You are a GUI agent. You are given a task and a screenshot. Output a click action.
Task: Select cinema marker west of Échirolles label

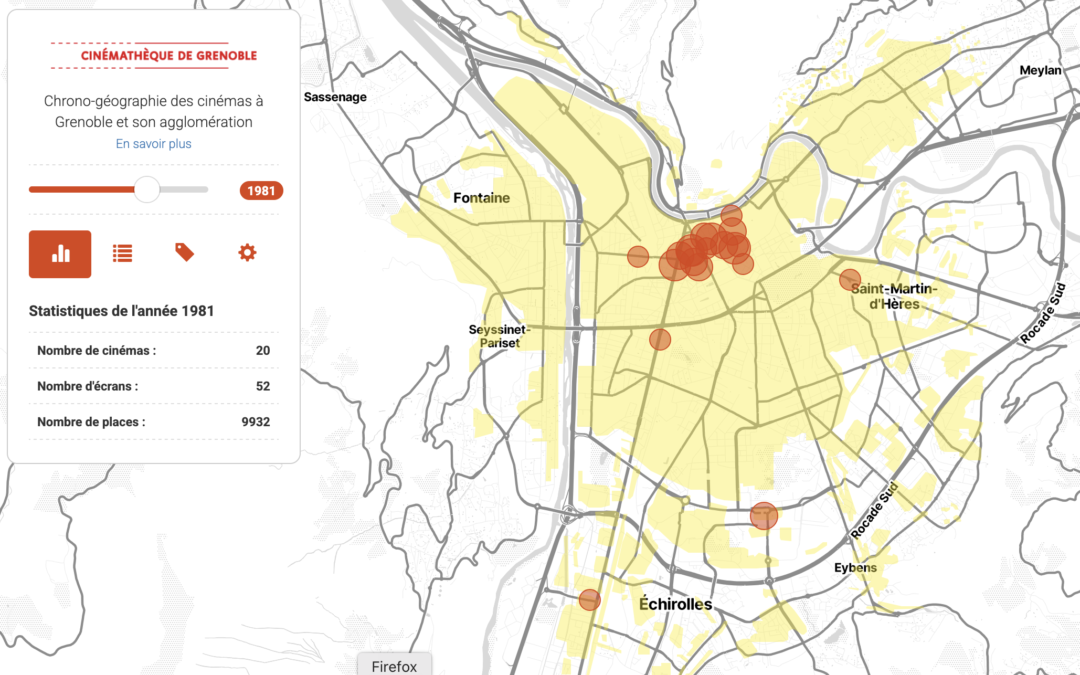[x=589, y=600]
